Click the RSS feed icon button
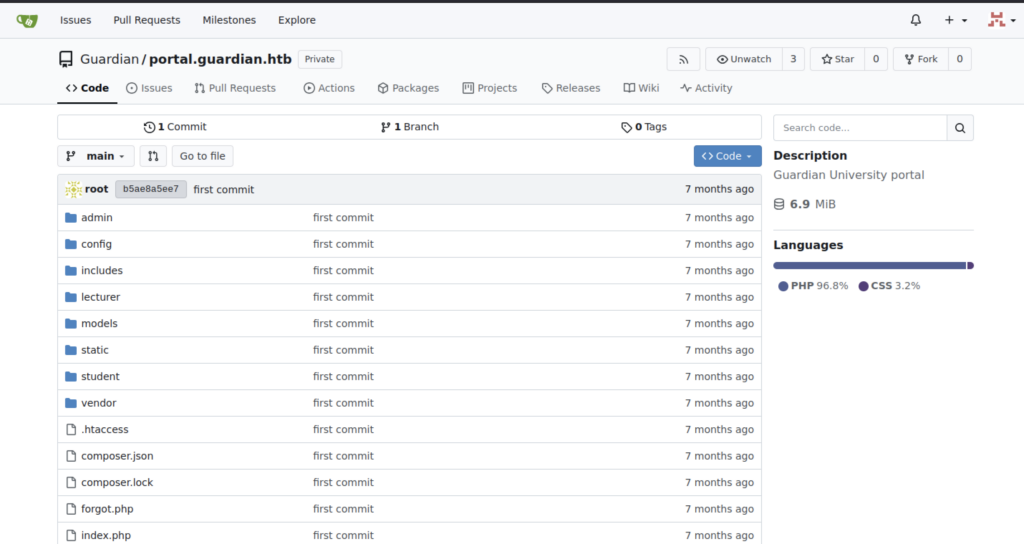The image size is (1024, 544). coord(683,59)
